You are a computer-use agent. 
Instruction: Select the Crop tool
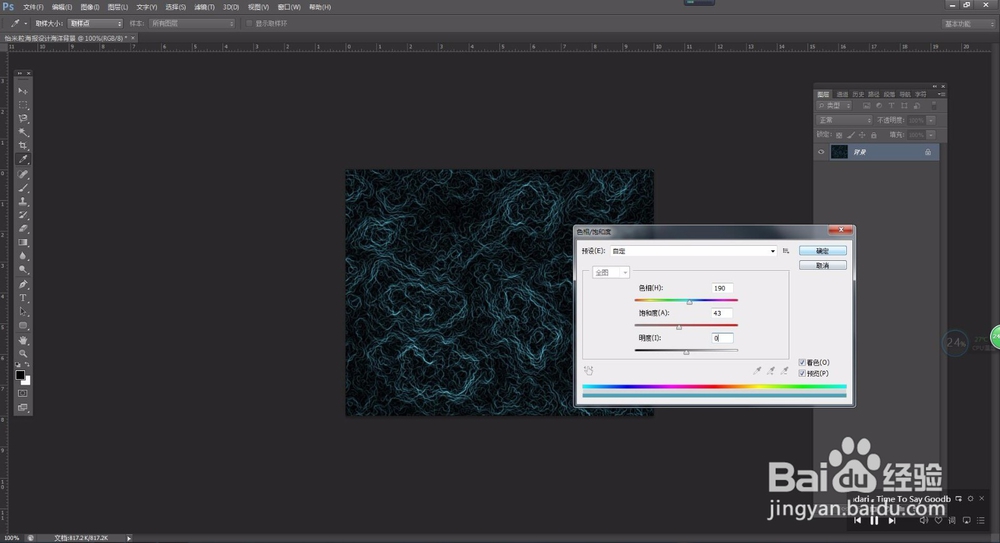(23, 145)
